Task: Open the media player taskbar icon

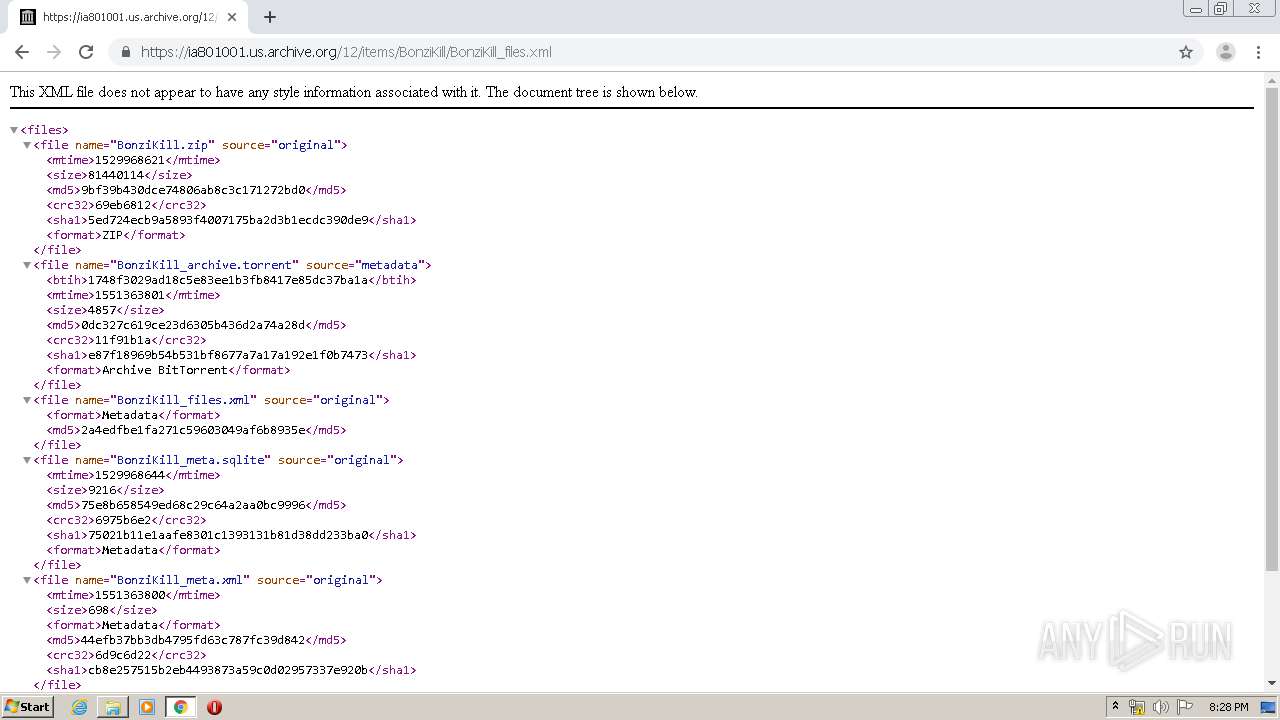Action: pyautogui.click(x=147, y=707)
